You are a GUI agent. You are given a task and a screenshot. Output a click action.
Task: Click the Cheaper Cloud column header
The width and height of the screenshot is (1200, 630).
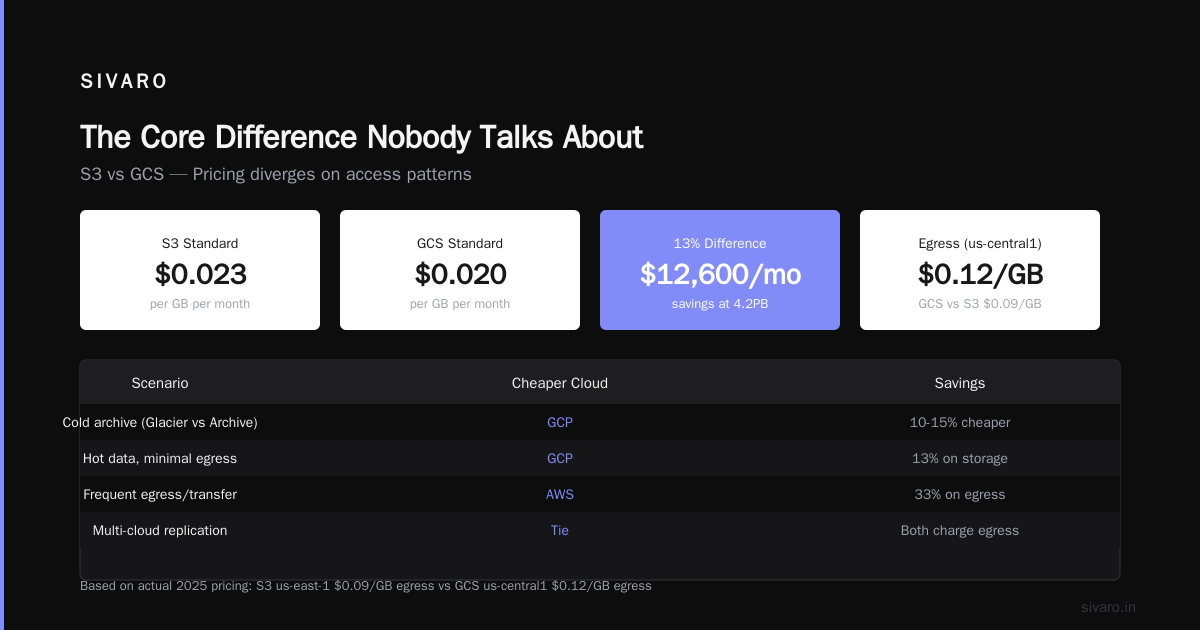560,383
